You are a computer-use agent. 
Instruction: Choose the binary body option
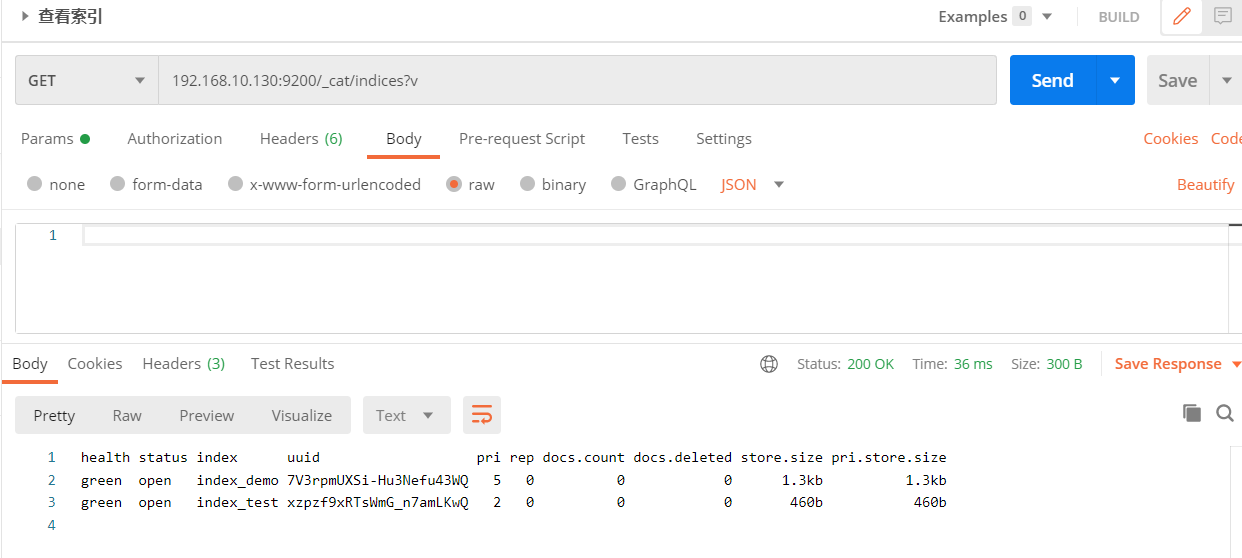point(527,184)
